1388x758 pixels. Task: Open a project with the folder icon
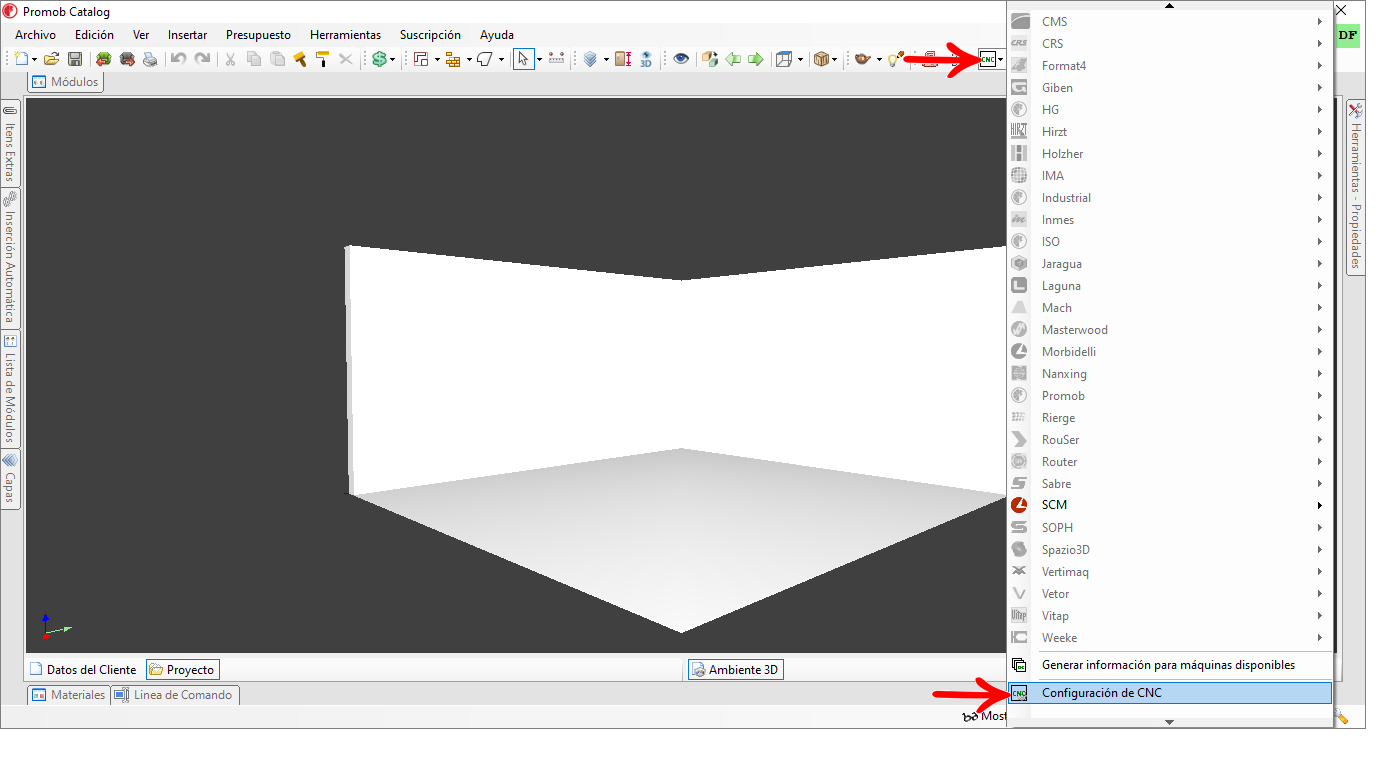point(52,59)
